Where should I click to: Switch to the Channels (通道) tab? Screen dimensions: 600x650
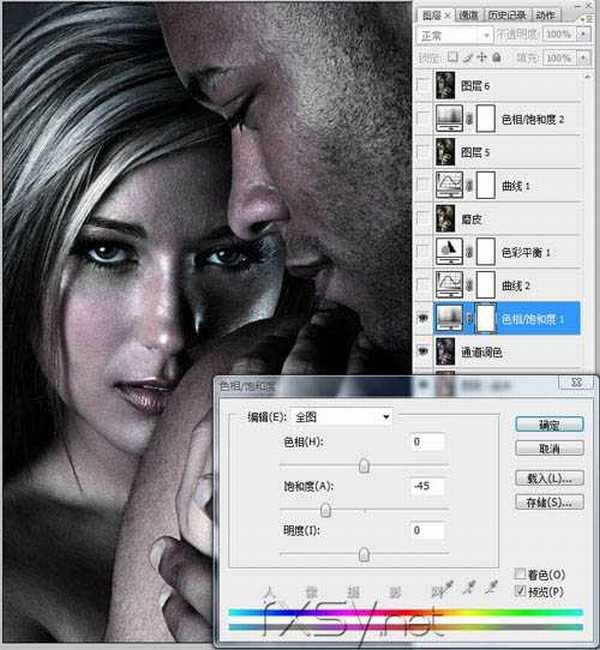point(468,15)
